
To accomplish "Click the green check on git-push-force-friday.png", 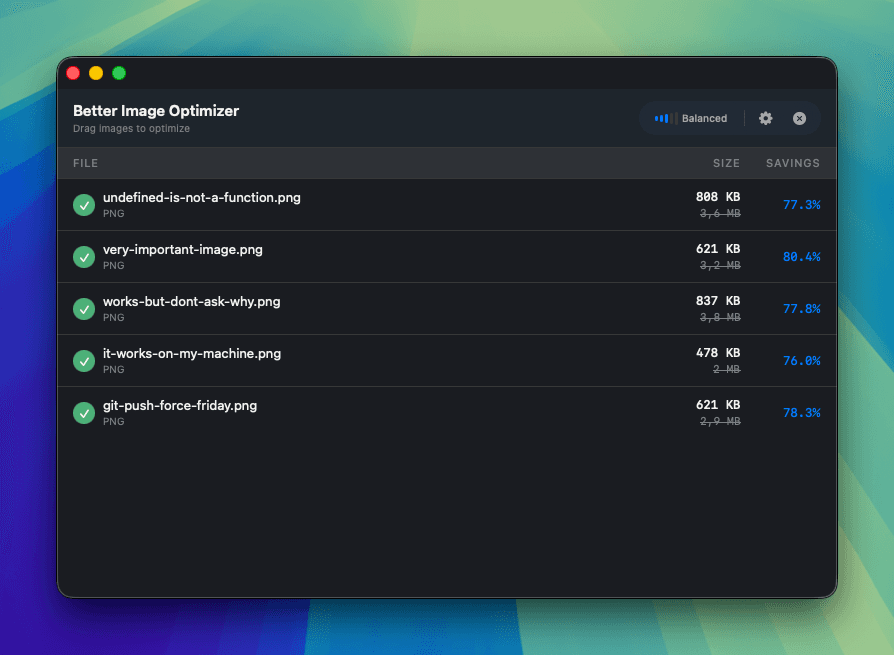I will (84, 412).
